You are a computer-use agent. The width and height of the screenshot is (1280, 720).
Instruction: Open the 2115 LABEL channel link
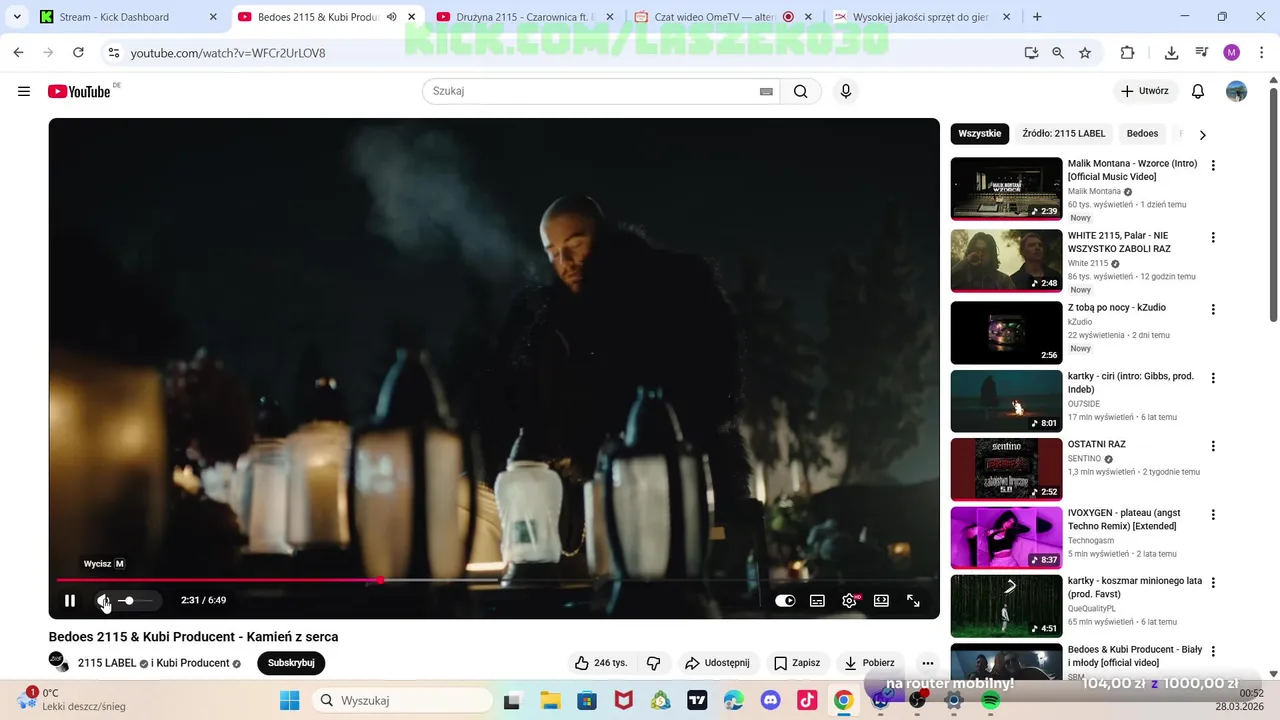coord(107,663)
